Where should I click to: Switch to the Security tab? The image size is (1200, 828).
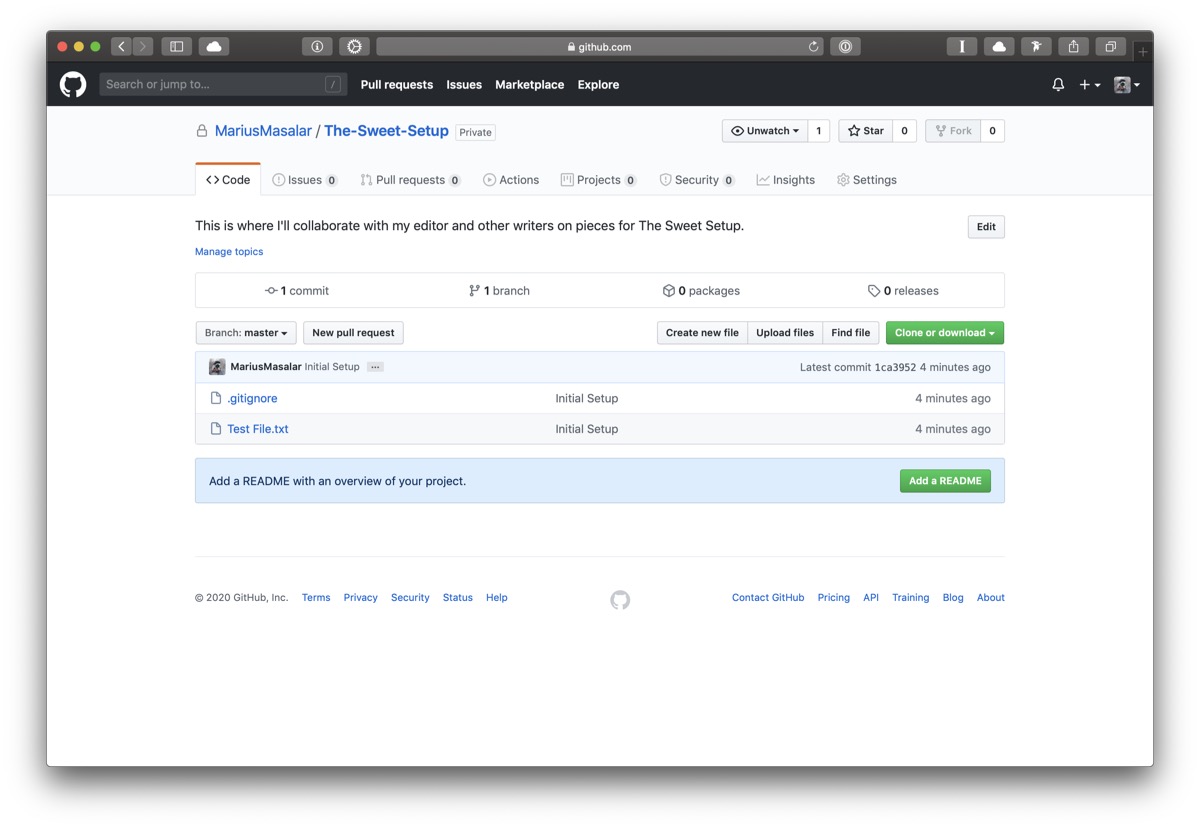click(697, 180)
